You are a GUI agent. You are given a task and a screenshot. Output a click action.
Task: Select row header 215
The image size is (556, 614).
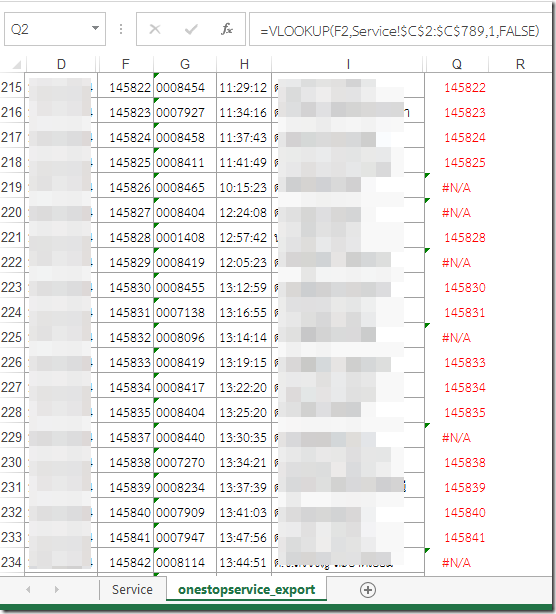(x=12, y=87)
